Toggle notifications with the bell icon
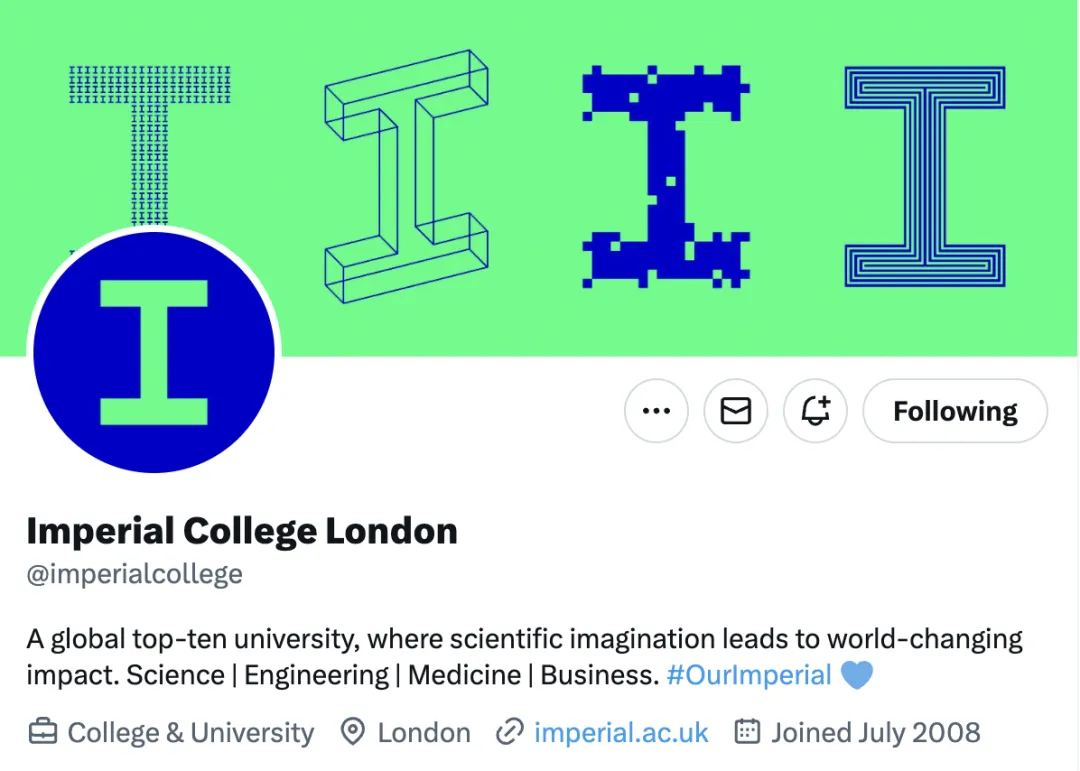1080x771 pixels. (815, 411)
